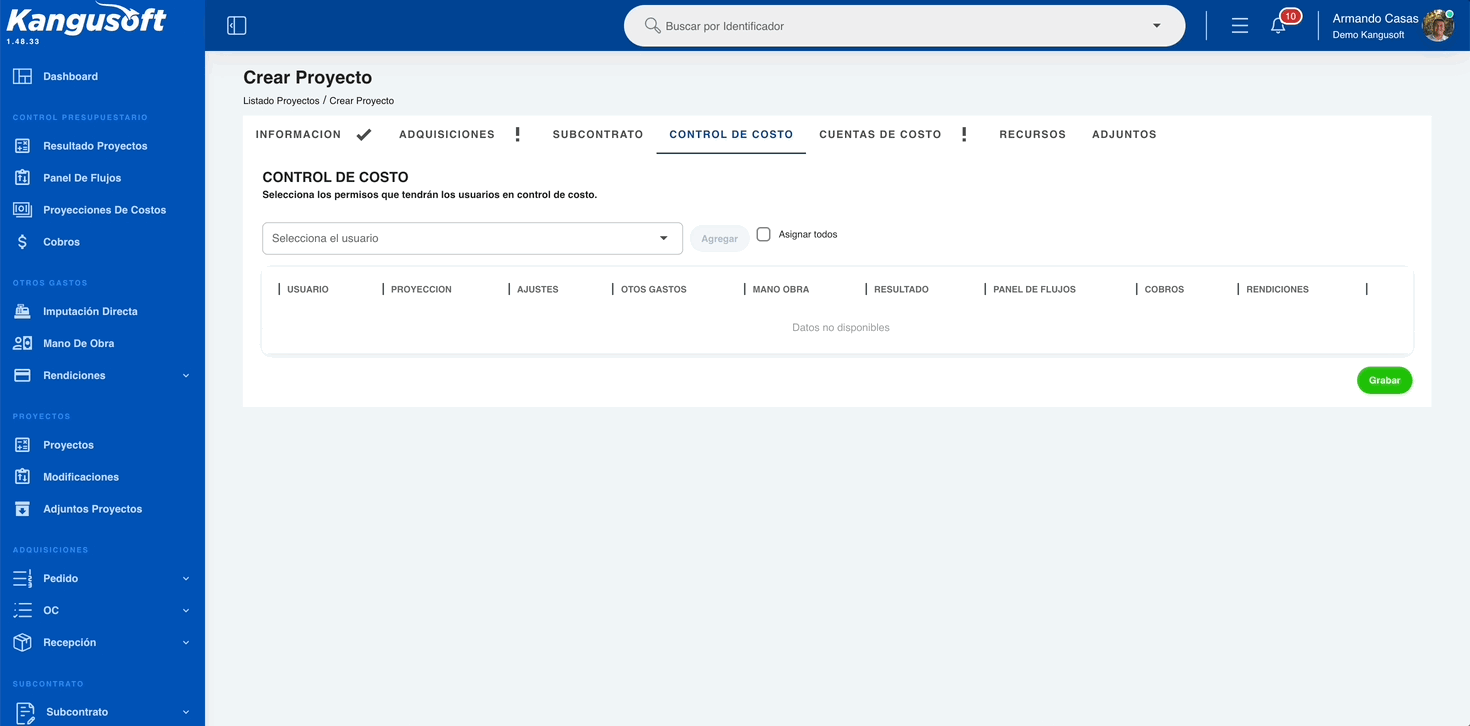Switch to the SUBCONTRATO tab
This screenshot has height=726, width=1470.
[x=598, y=134]
